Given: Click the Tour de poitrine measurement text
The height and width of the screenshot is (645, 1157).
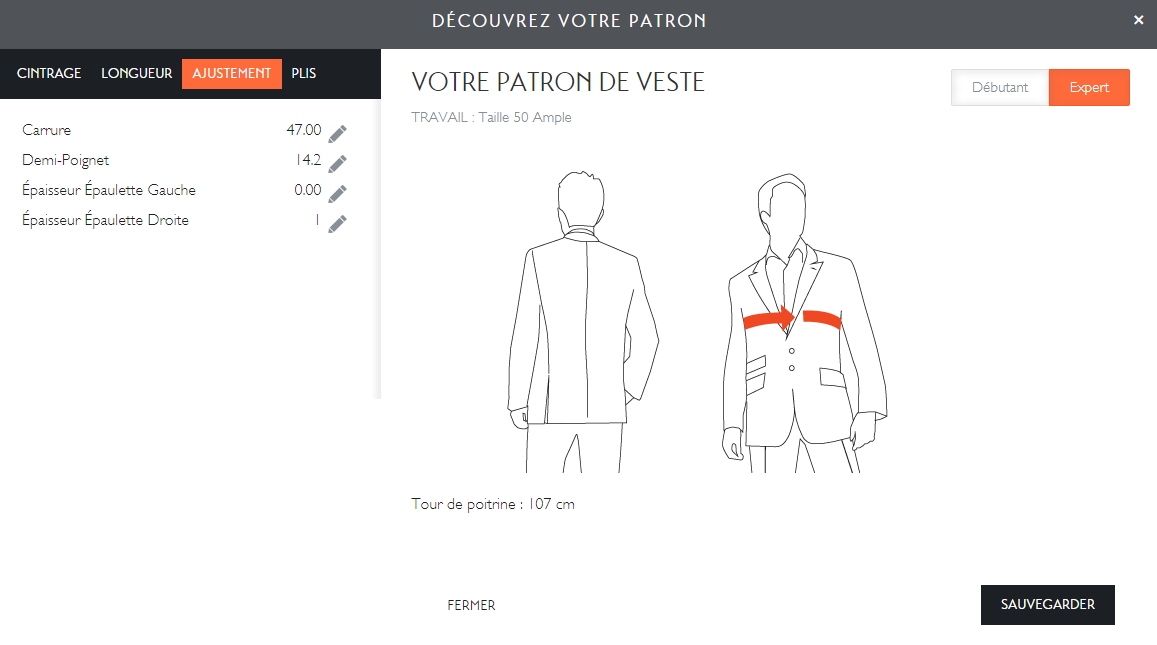Looking at the screenshot, I should pos(493,504).
